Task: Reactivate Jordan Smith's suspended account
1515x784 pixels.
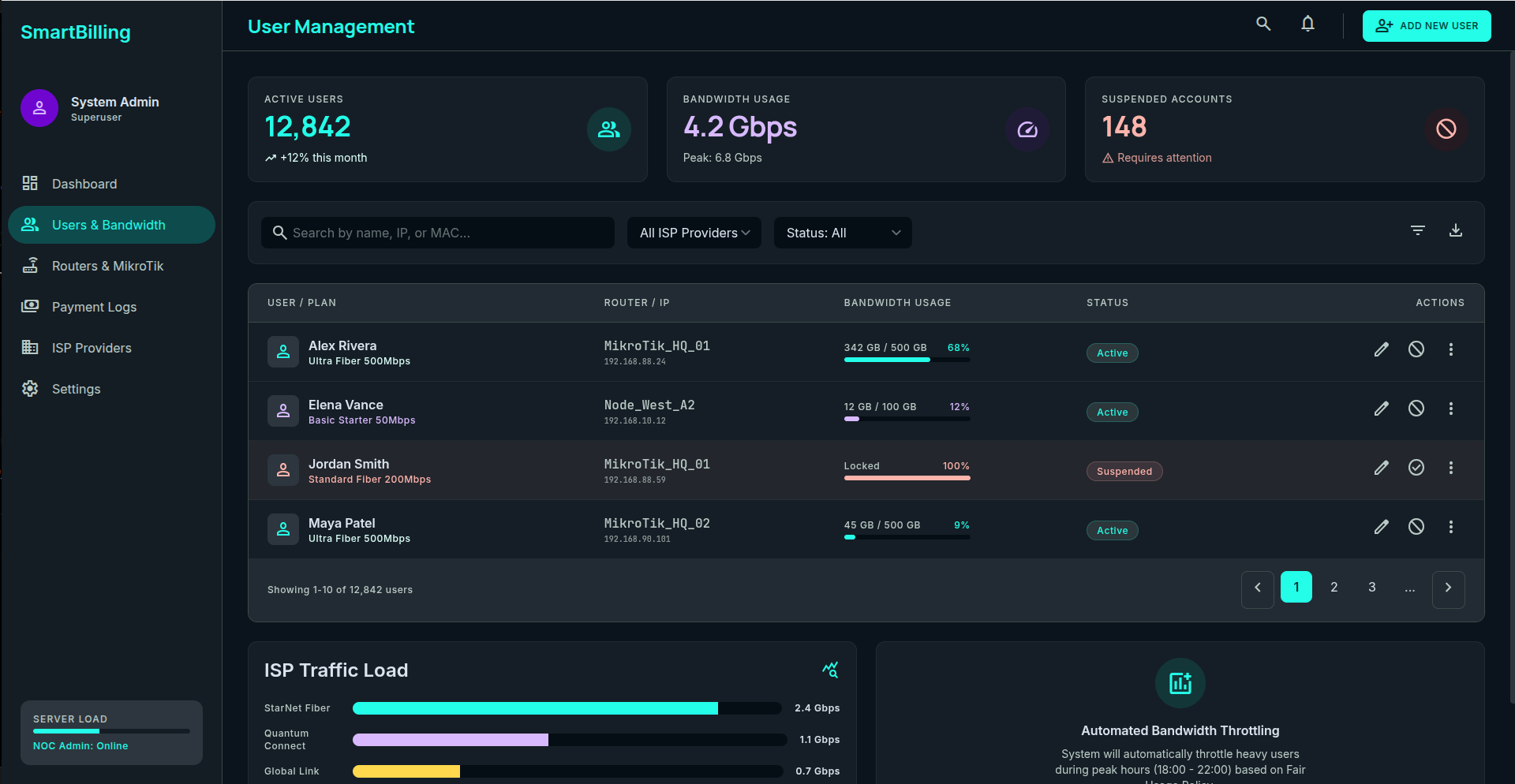Action: click(x=1416, y=468)
